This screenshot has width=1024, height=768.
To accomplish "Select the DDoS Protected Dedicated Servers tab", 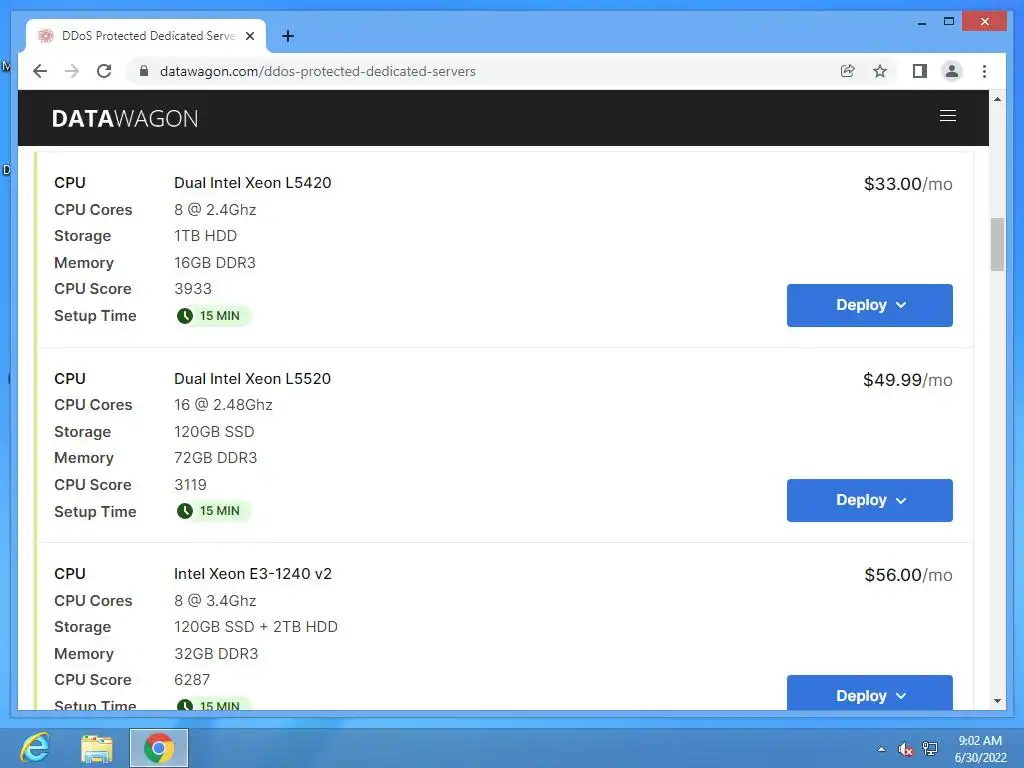I will (146, 36).
